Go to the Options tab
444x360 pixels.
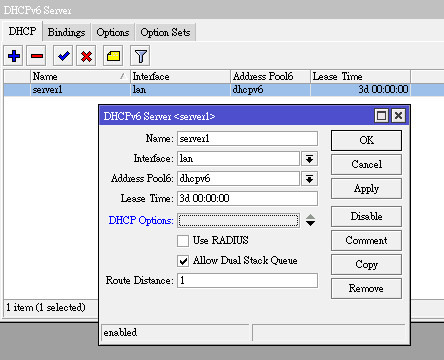pyautogui.click(x=113, y=32)
